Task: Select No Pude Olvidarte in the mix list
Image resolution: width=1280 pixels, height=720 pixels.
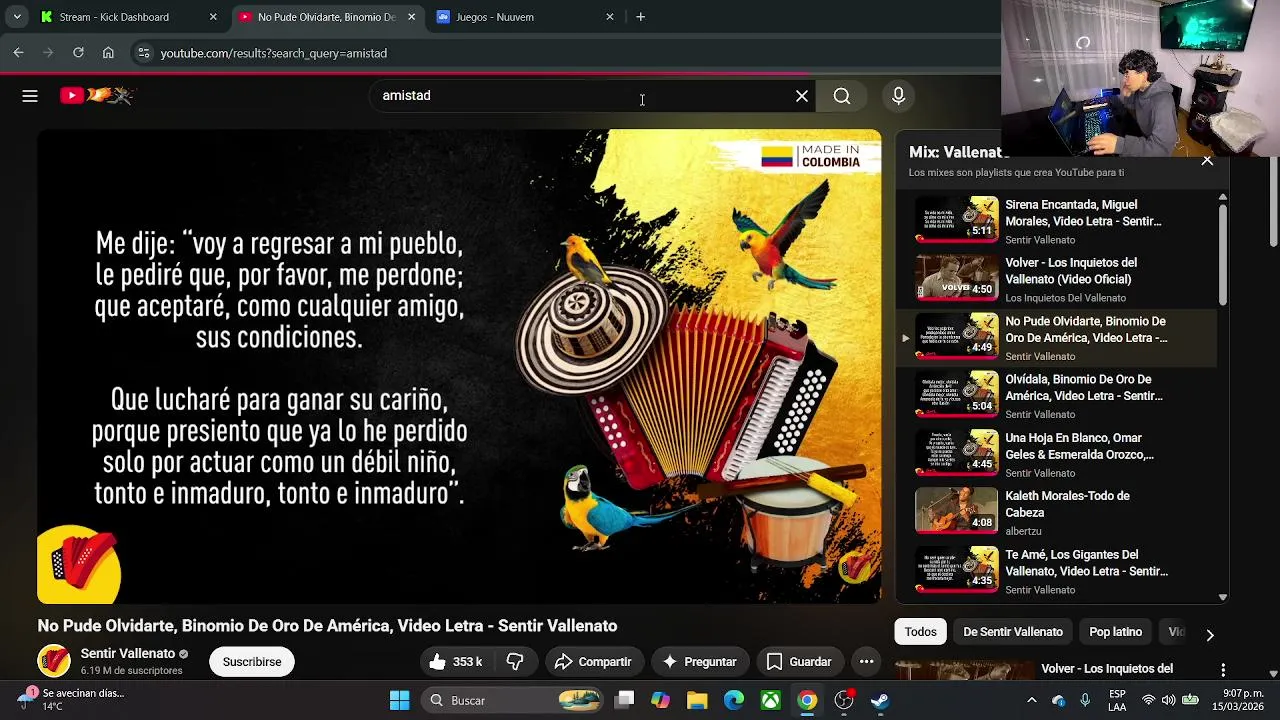Action: tap(1056, 338)
